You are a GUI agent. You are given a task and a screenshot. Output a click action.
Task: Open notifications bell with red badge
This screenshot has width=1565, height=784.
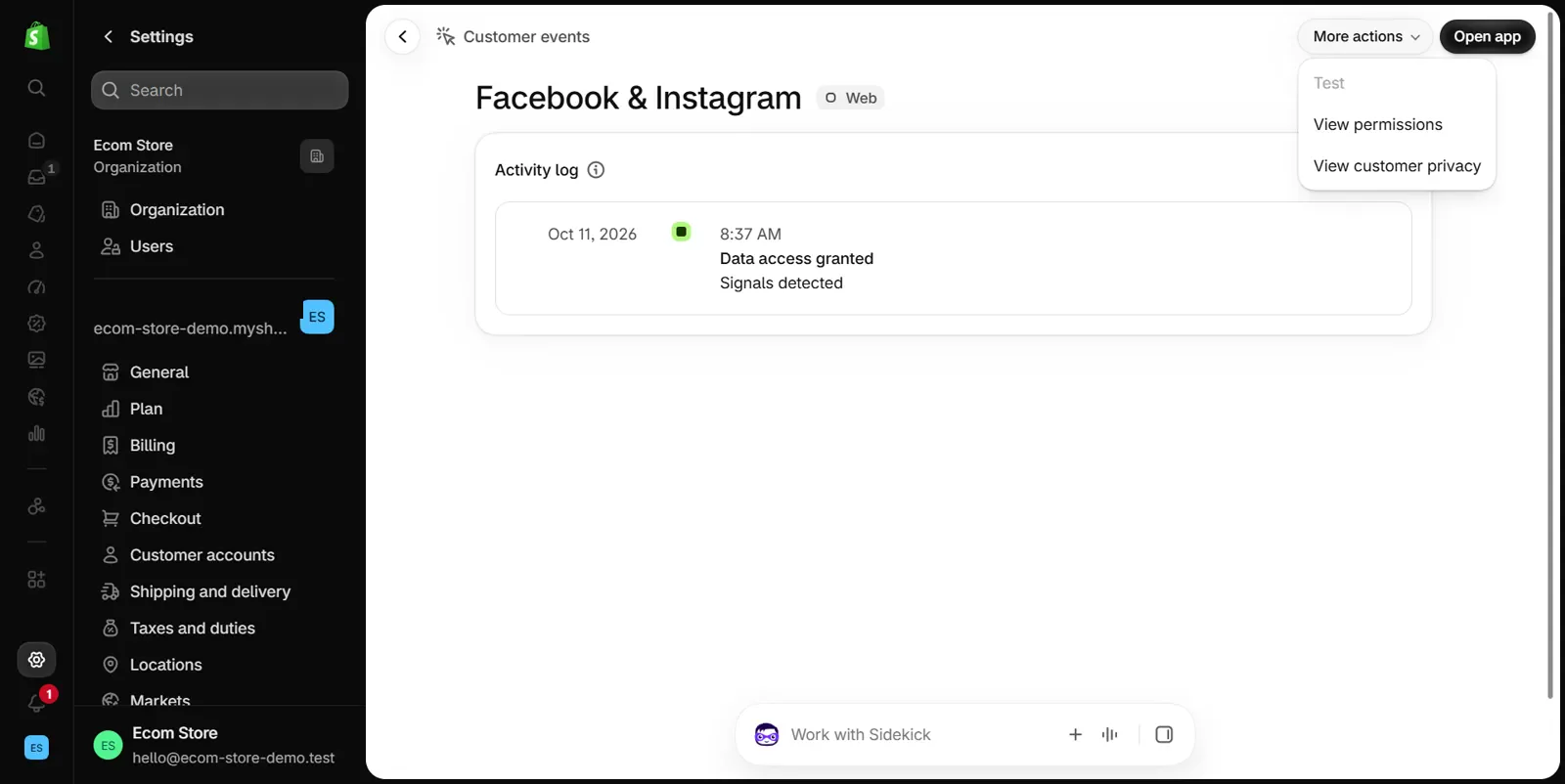click(x=37, y=702)
